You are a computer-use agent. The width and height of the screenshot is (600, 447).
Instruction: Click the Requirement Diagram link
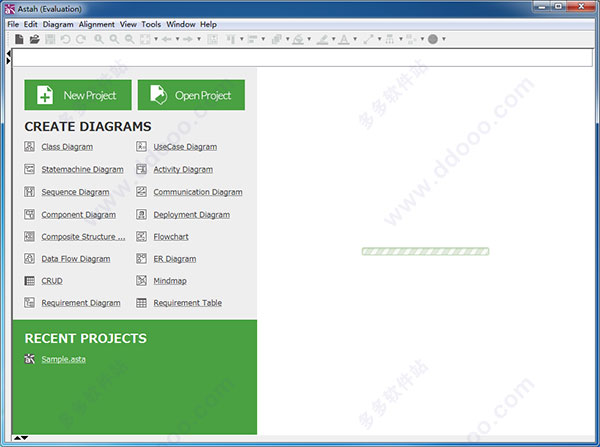pos(81,303)
